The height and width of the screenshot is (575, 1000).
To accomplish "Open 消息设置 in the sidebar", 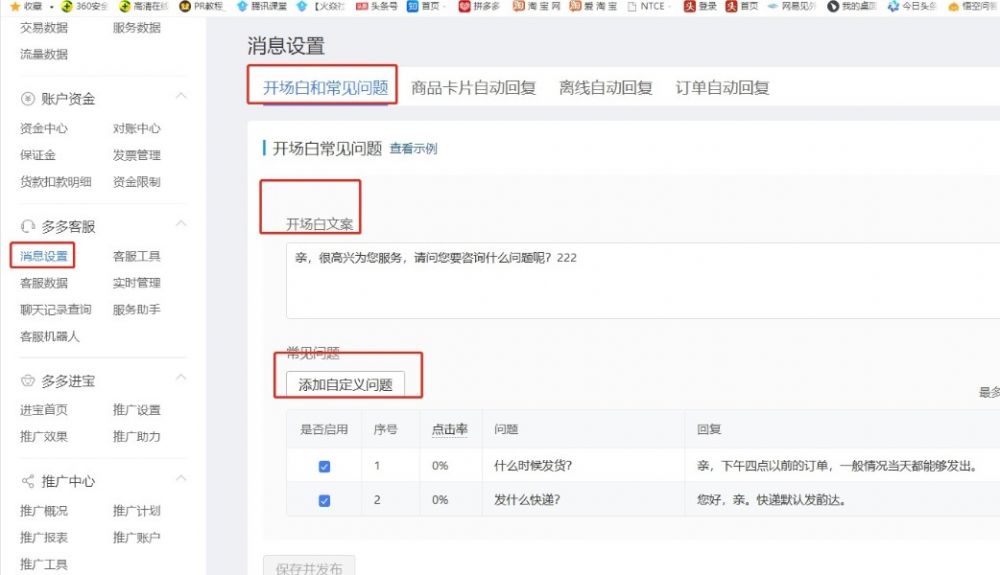I will tap(43, 256).
